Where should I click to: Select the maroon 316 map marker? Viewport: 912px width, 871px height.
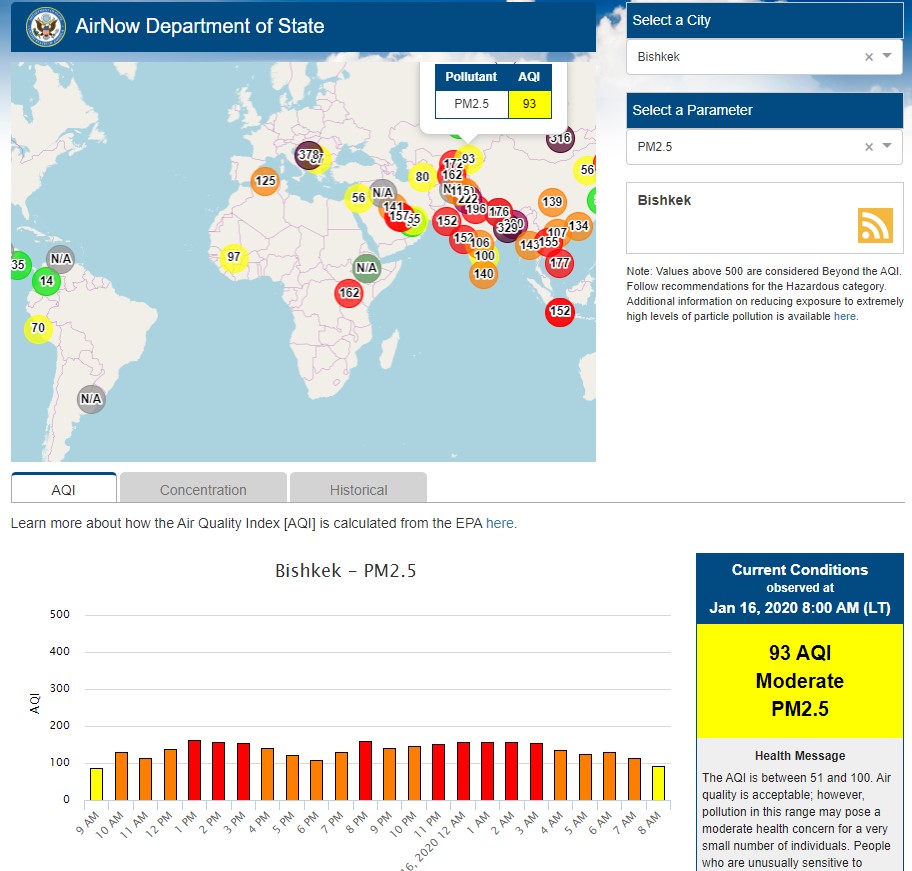point(560,138)
